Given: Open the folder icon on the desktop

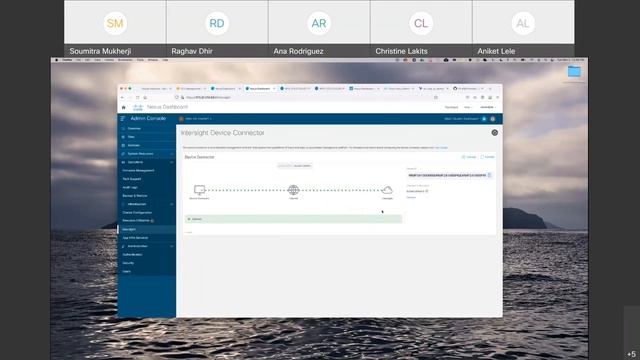Looking at the screenshot, I should coord(574,71).
